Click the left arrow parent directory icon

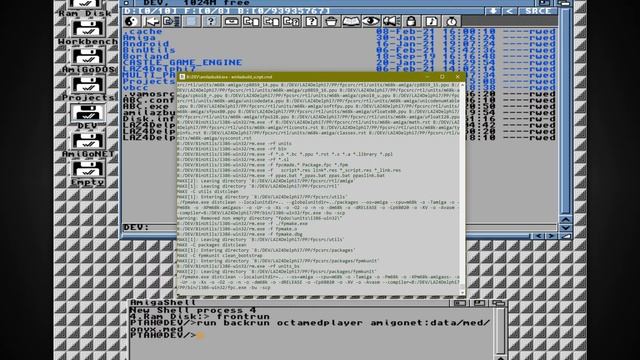[152, 21]
